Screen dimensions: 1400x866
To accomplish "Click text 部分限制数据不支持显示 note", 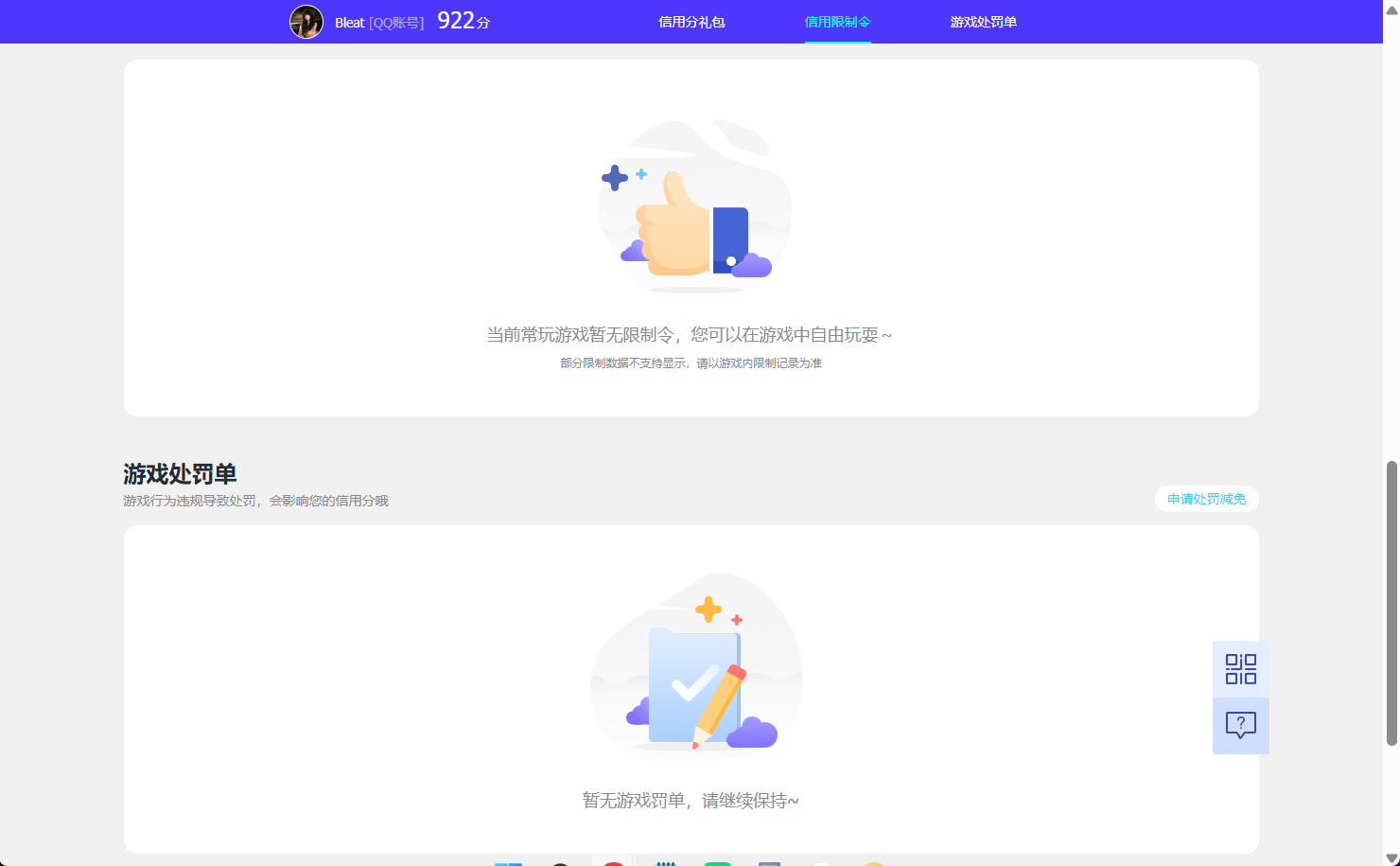I will 691,363.
